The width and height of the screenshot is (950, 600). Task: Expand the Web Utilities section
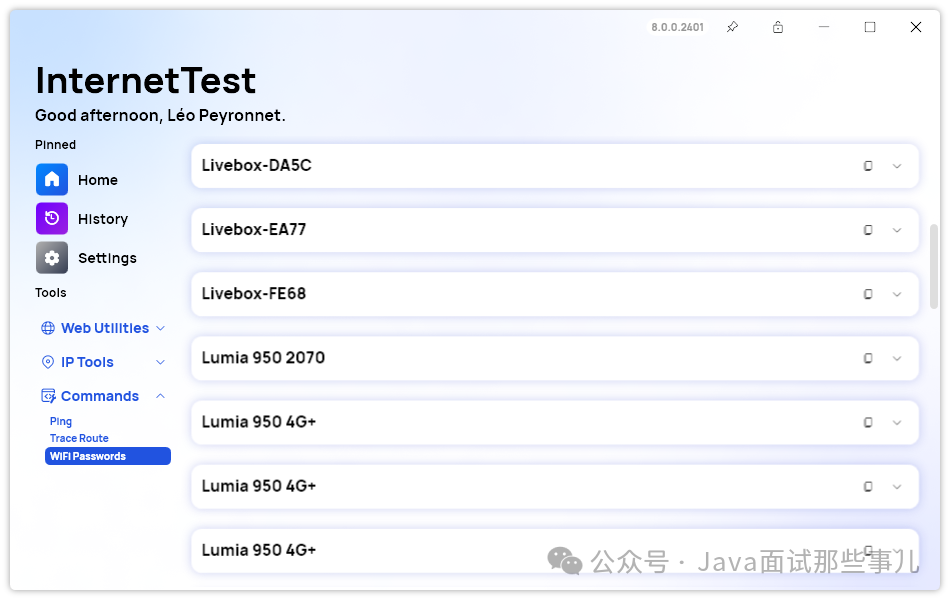pyautogui.click(x=103, y=328)
